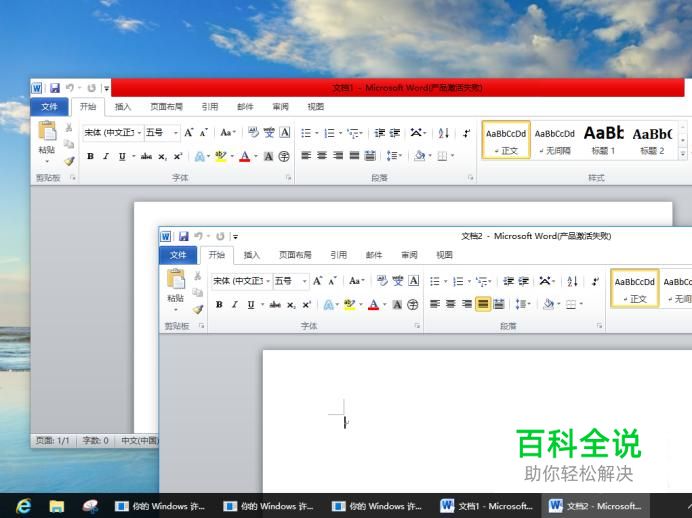Click 字数: 0 in 文档1 status bar

pos(95,440)
